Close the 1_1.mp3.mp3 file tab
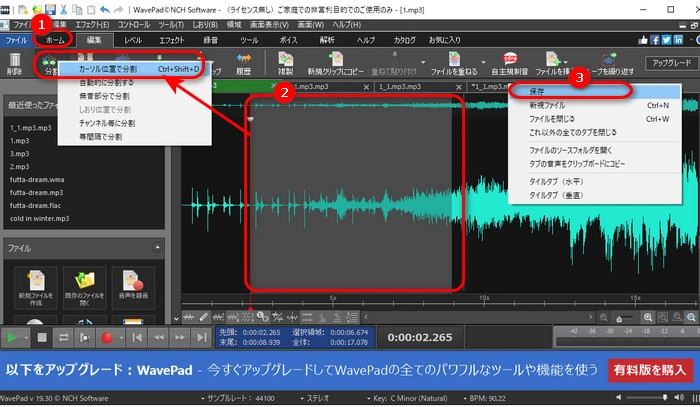 pyautogui.click(x=458, y=87)
